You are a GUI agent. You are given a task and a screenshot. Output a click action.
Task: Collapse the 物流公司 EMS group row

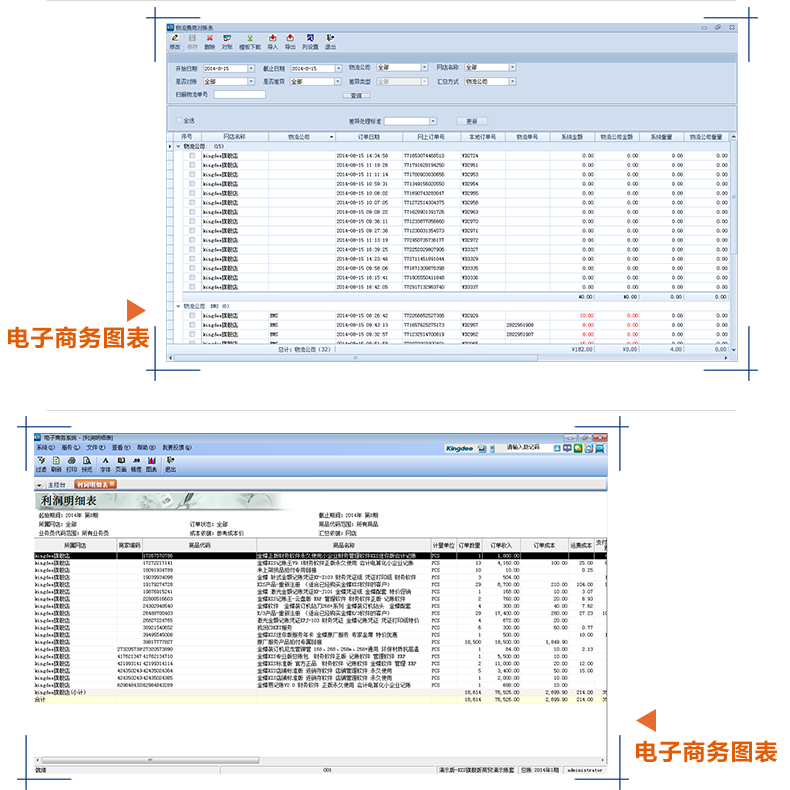(x=177, y=306)
